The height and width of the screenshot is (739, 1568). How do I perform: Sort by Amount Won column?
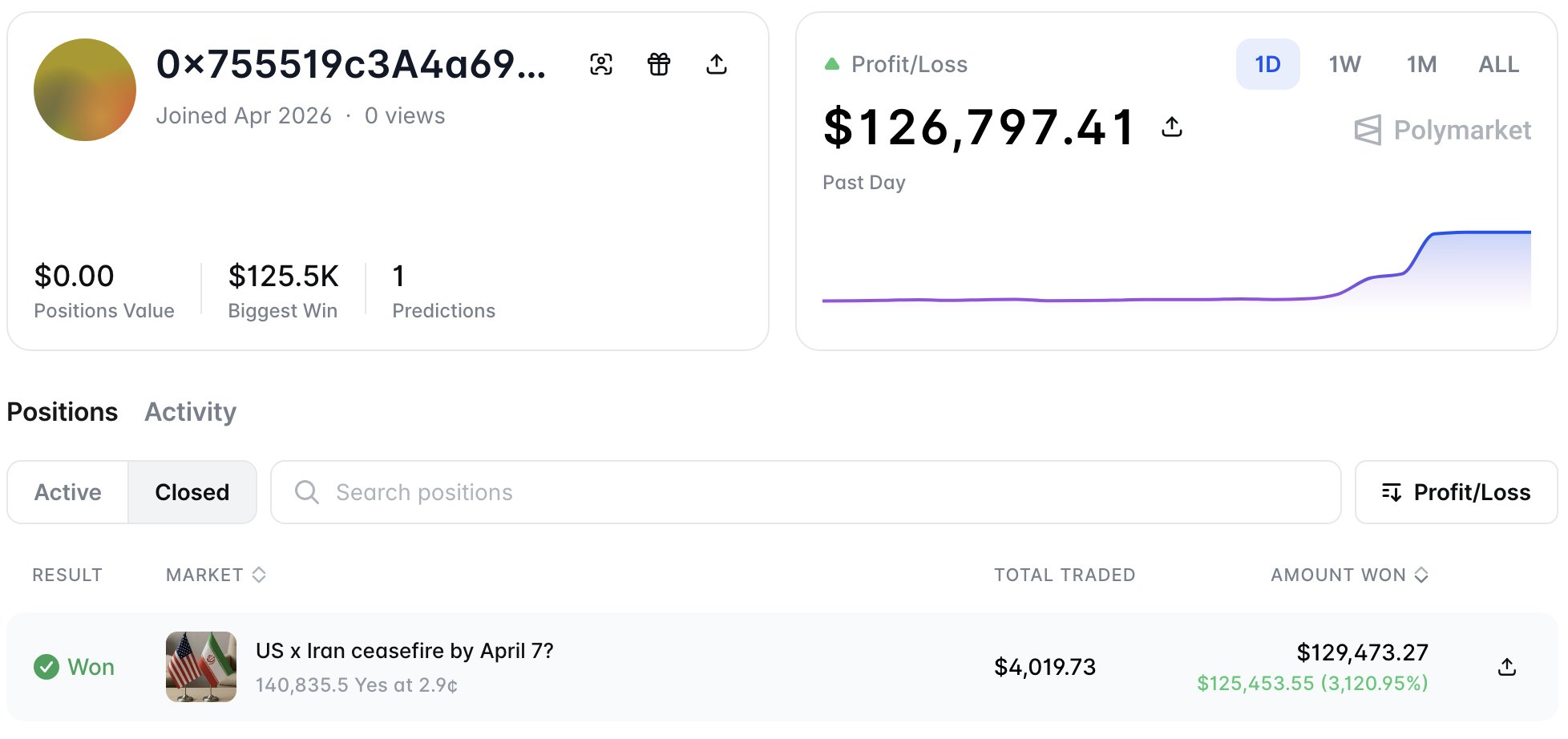[x=1349, y=575]
